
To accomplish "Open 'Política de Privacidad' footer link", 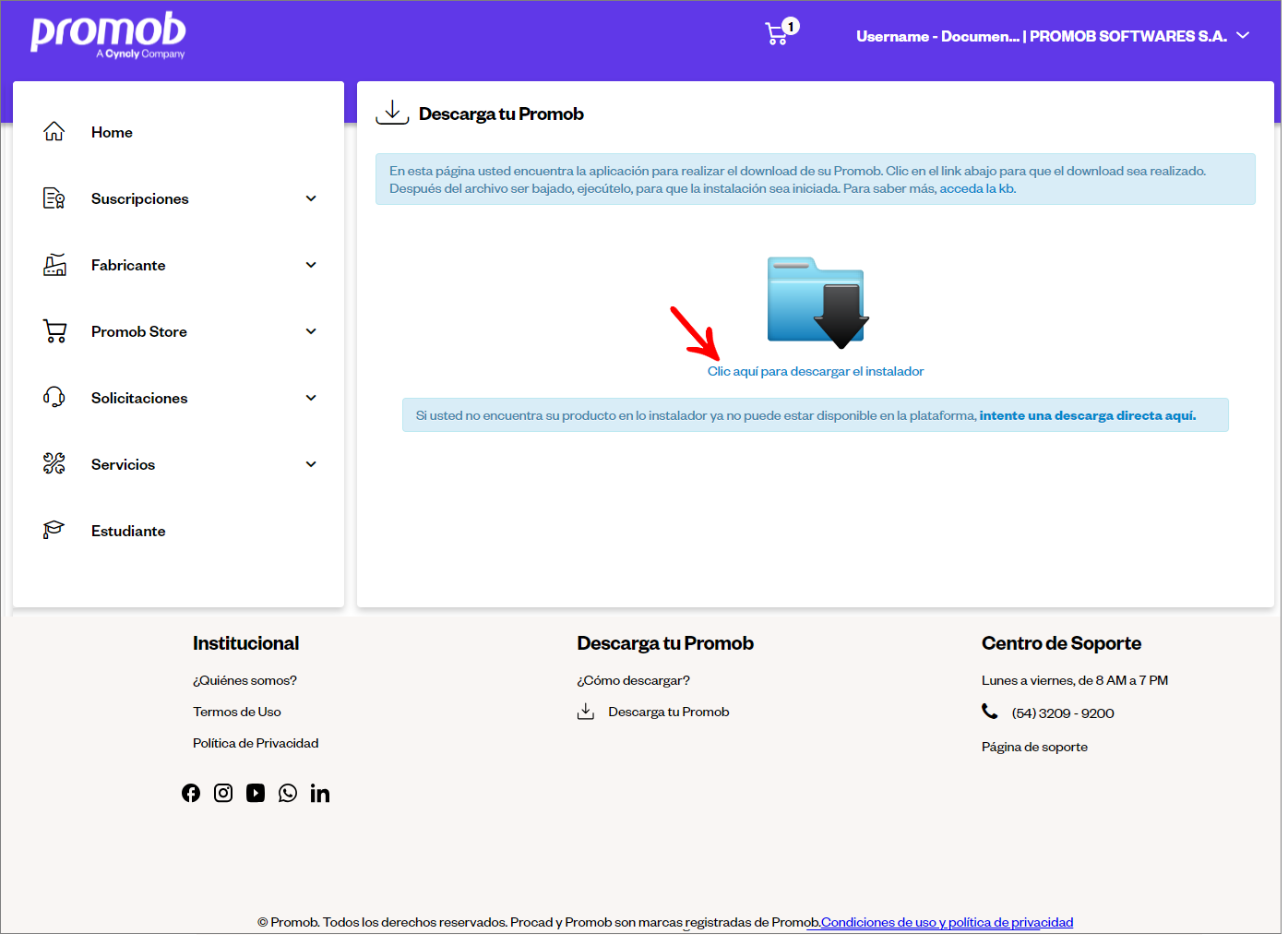I will click(x=256, y=744).
